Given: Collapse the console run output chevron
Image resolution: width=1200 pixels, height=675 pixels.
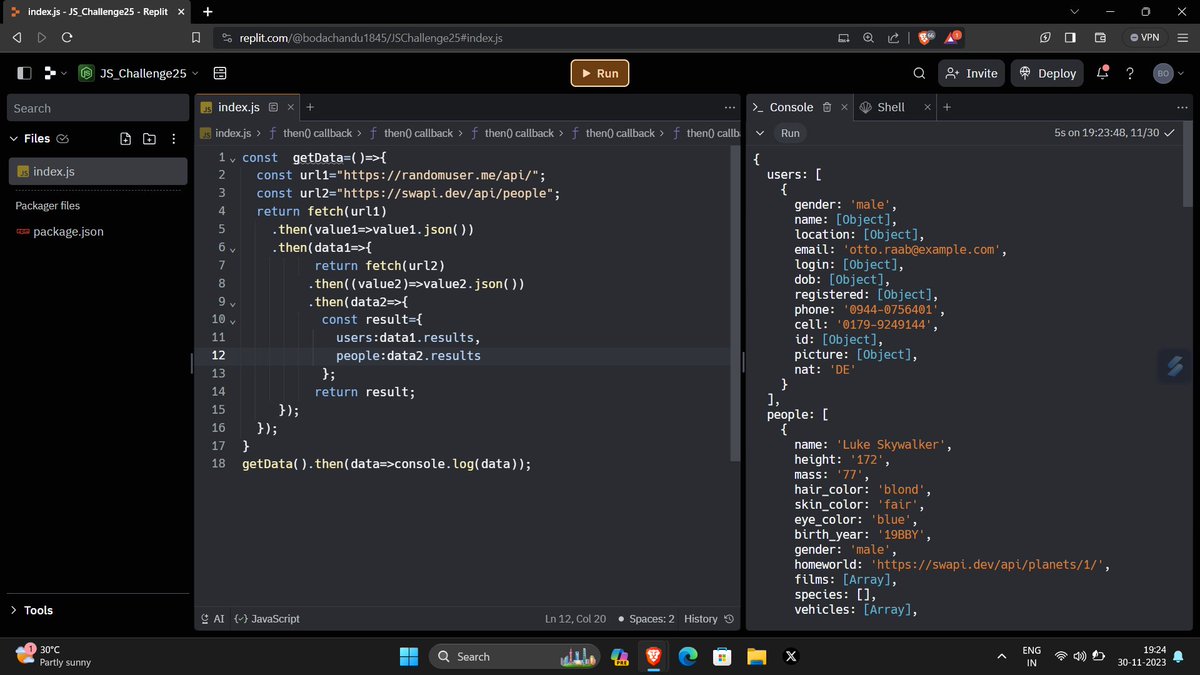Looking at the screenshot, I should [x=759, y=133].
